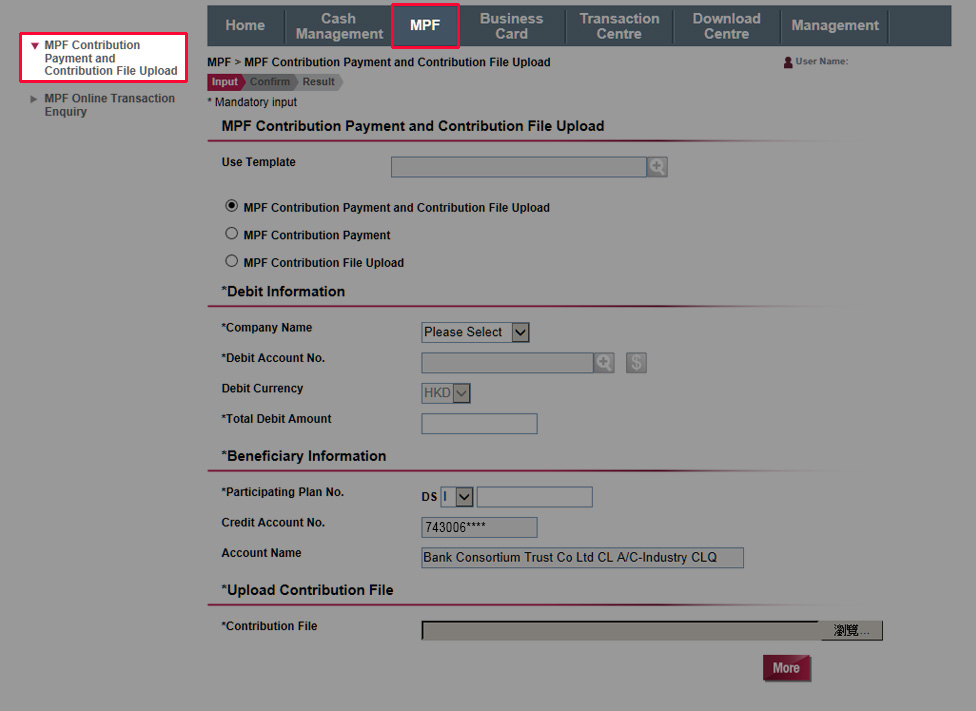The height and width of the screenshot is (711, 976).
Task: Open the Transaction Centre tab
Action: tap(619, 26)
